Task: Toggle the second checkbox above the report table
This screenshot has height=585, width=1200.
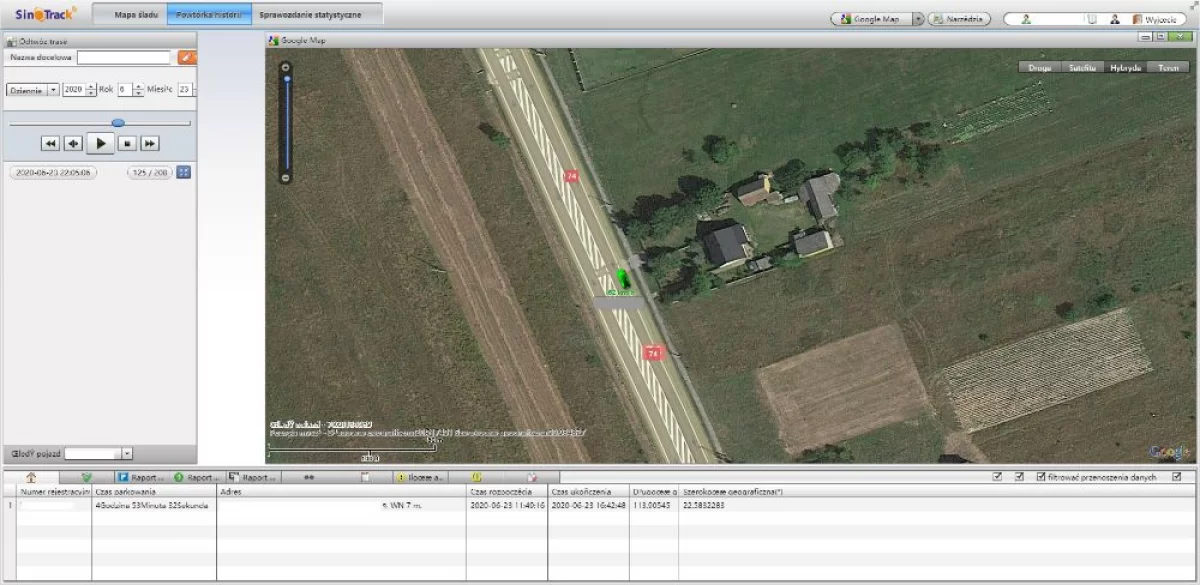Action: [1019, 477]
